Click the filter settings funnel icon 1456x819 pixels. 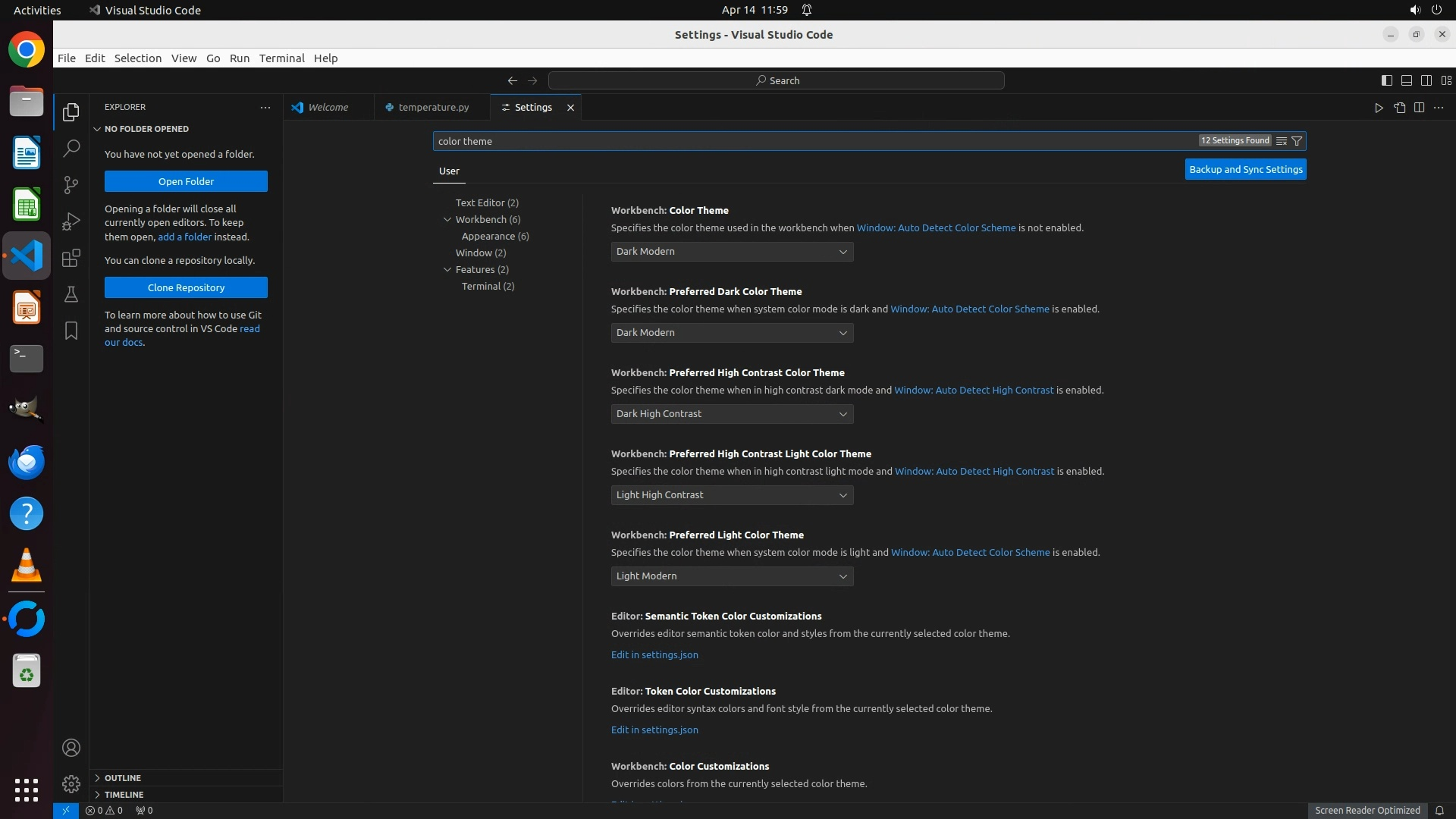pyautogui.click(x=1297, y=141)
